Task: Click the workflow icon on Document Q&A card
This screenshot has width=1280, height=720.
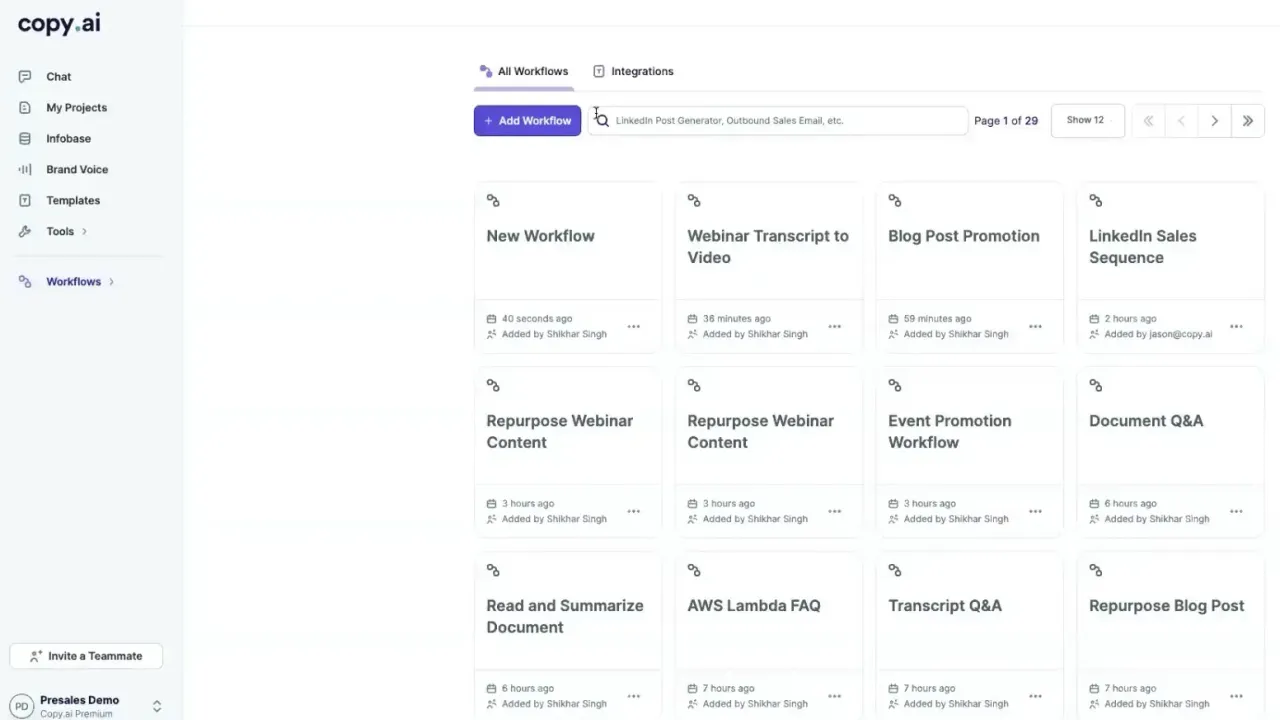Action: pos(1095,385)
